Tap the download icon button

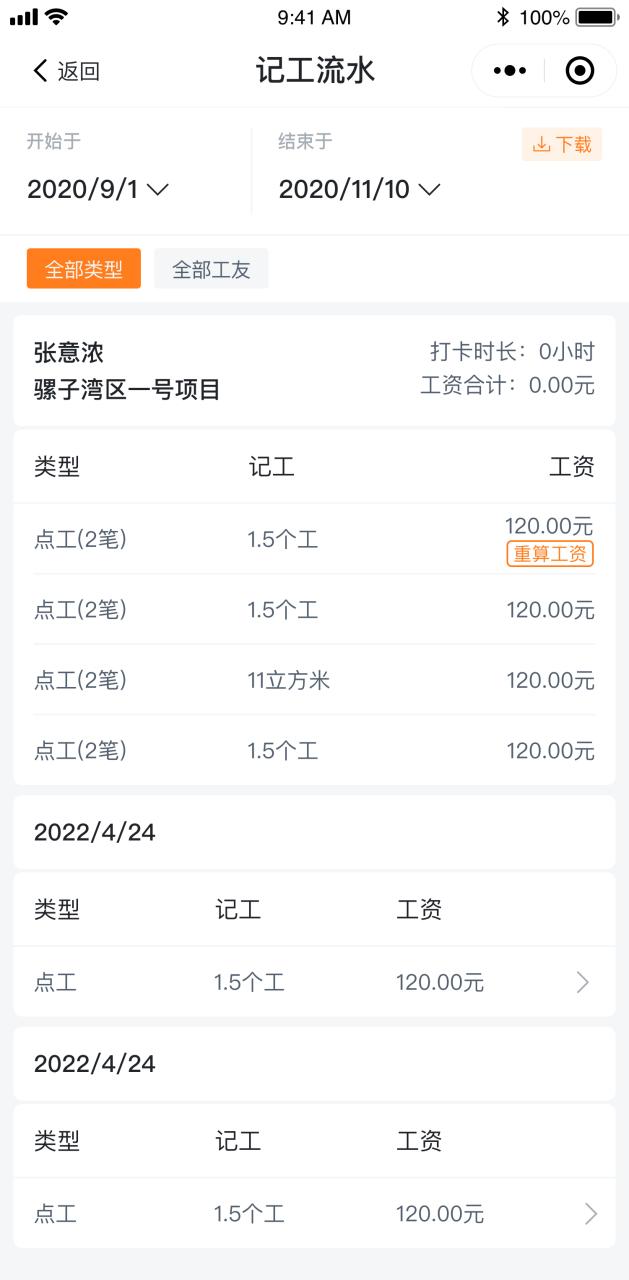[562, 145]
